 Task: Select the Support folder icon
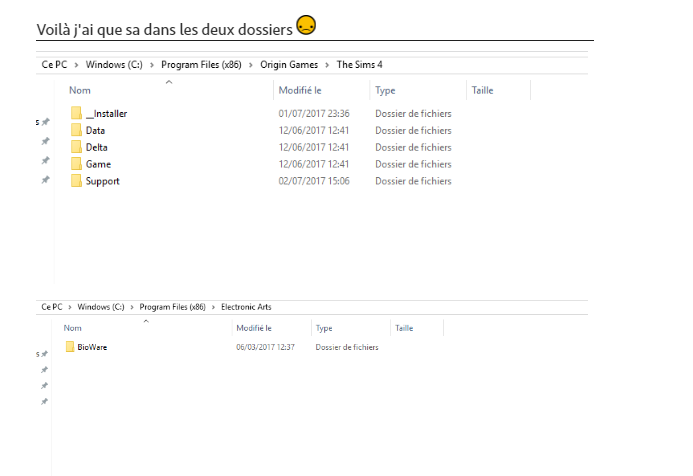[x=76, y=180]
